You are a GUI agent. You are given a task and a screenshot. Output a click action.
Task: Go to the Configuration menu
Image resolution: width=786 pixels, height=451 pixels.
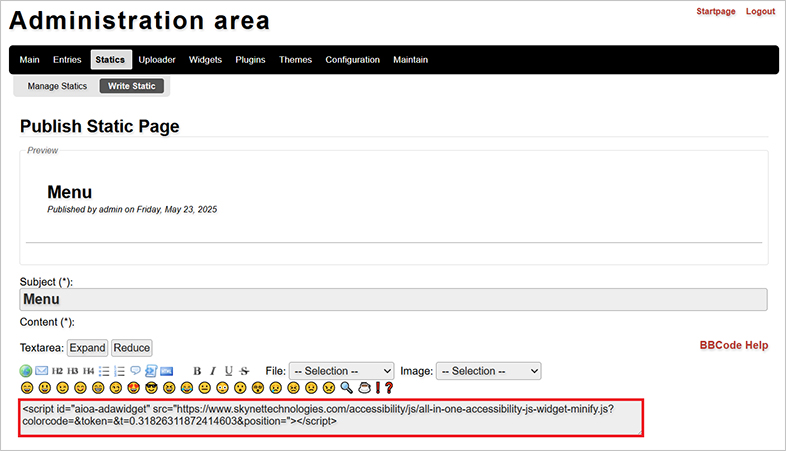pos(352,60)
